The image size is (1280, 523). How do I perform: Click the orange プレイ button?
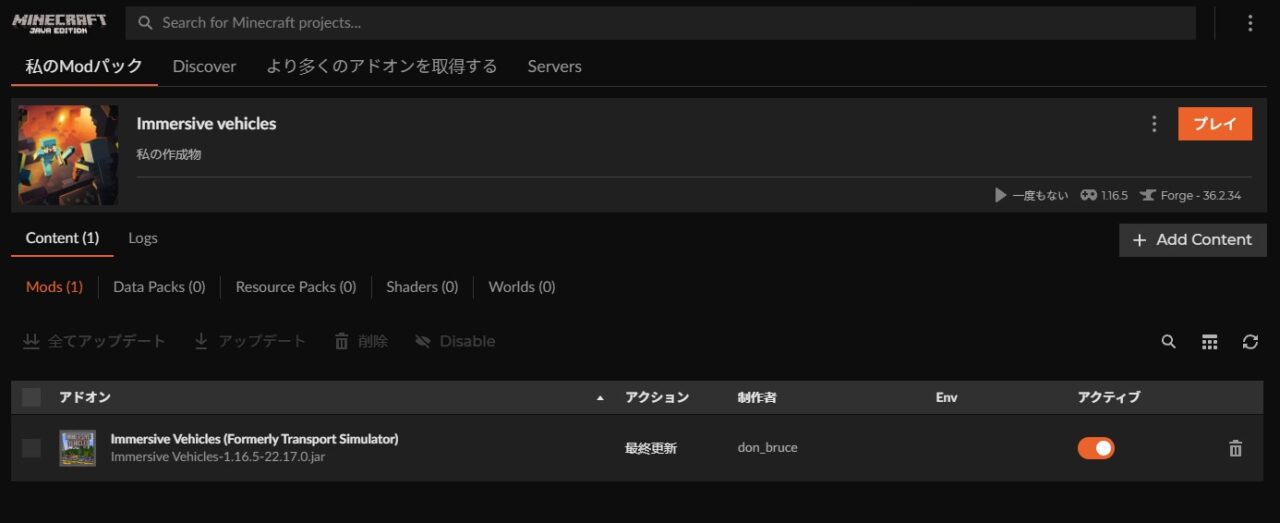coord(1215,124)
